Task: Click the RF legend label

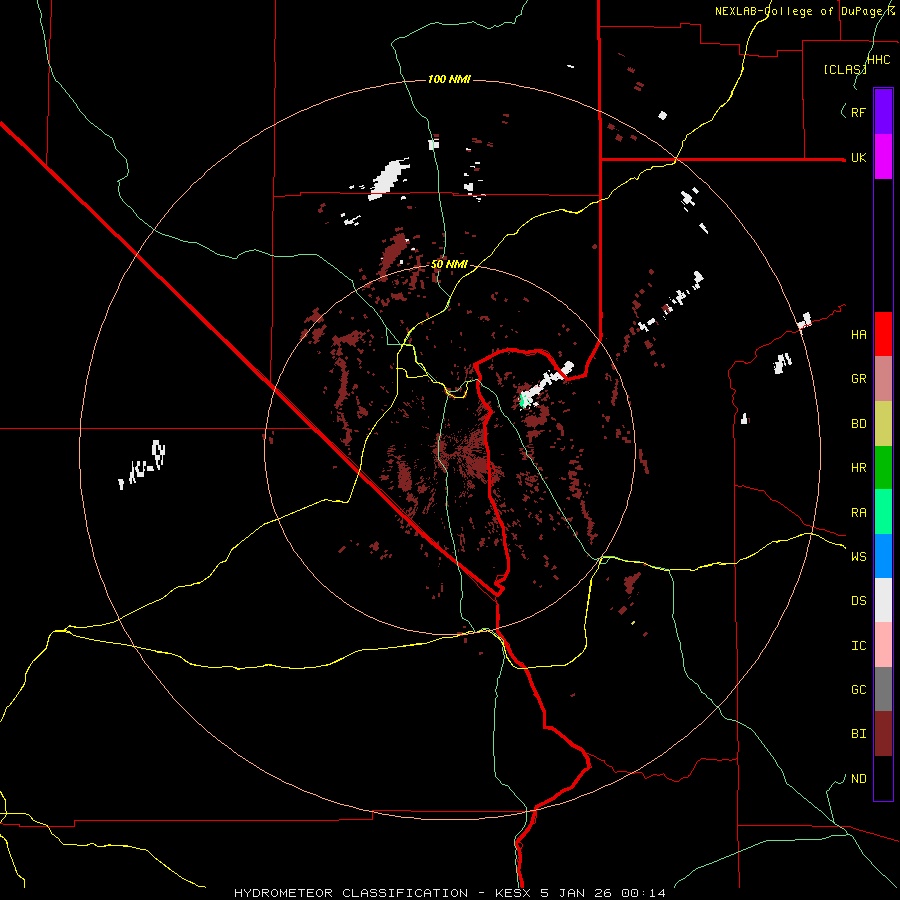Action: [x=858, y=112]
